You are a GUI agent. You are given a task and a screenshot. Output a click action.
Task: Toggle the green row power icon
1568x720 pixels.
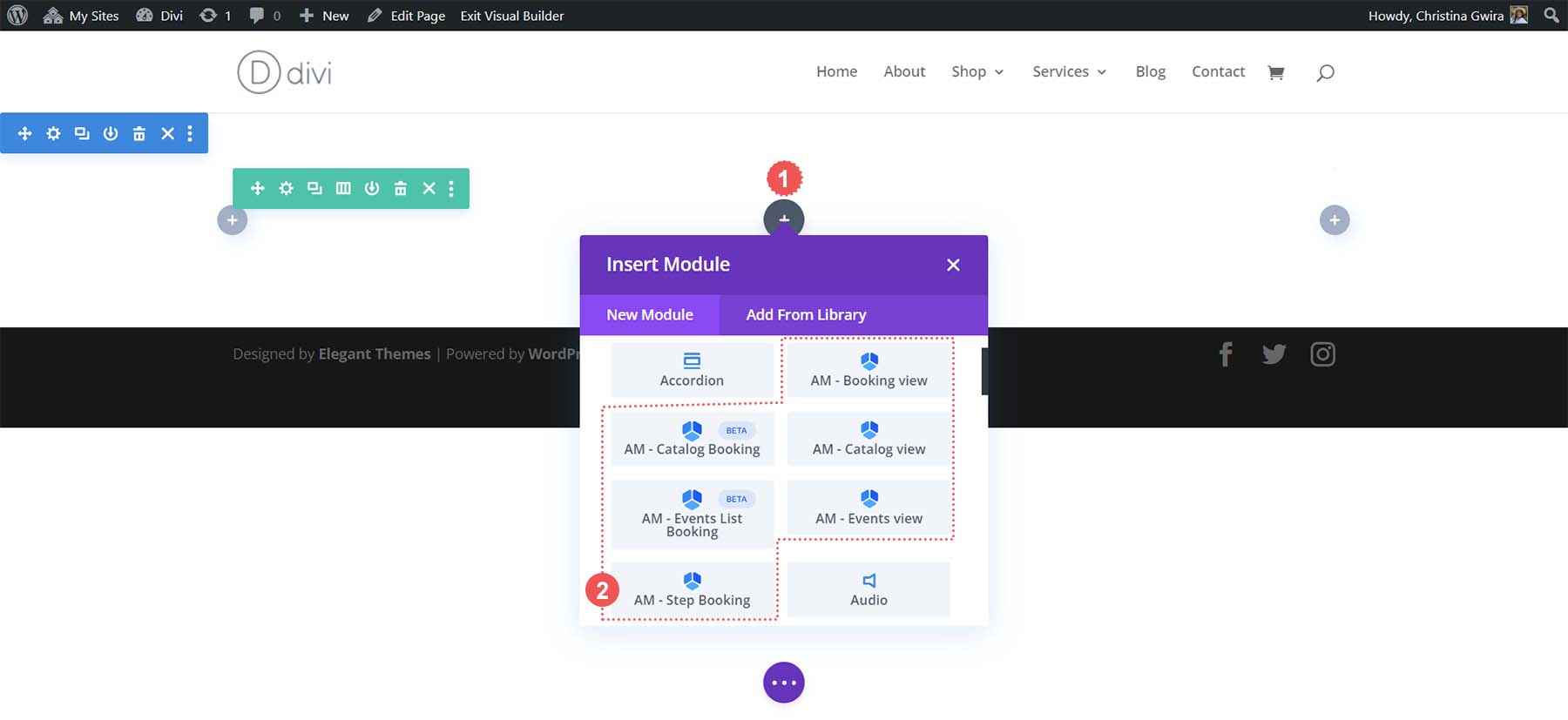tap(372, 188)
